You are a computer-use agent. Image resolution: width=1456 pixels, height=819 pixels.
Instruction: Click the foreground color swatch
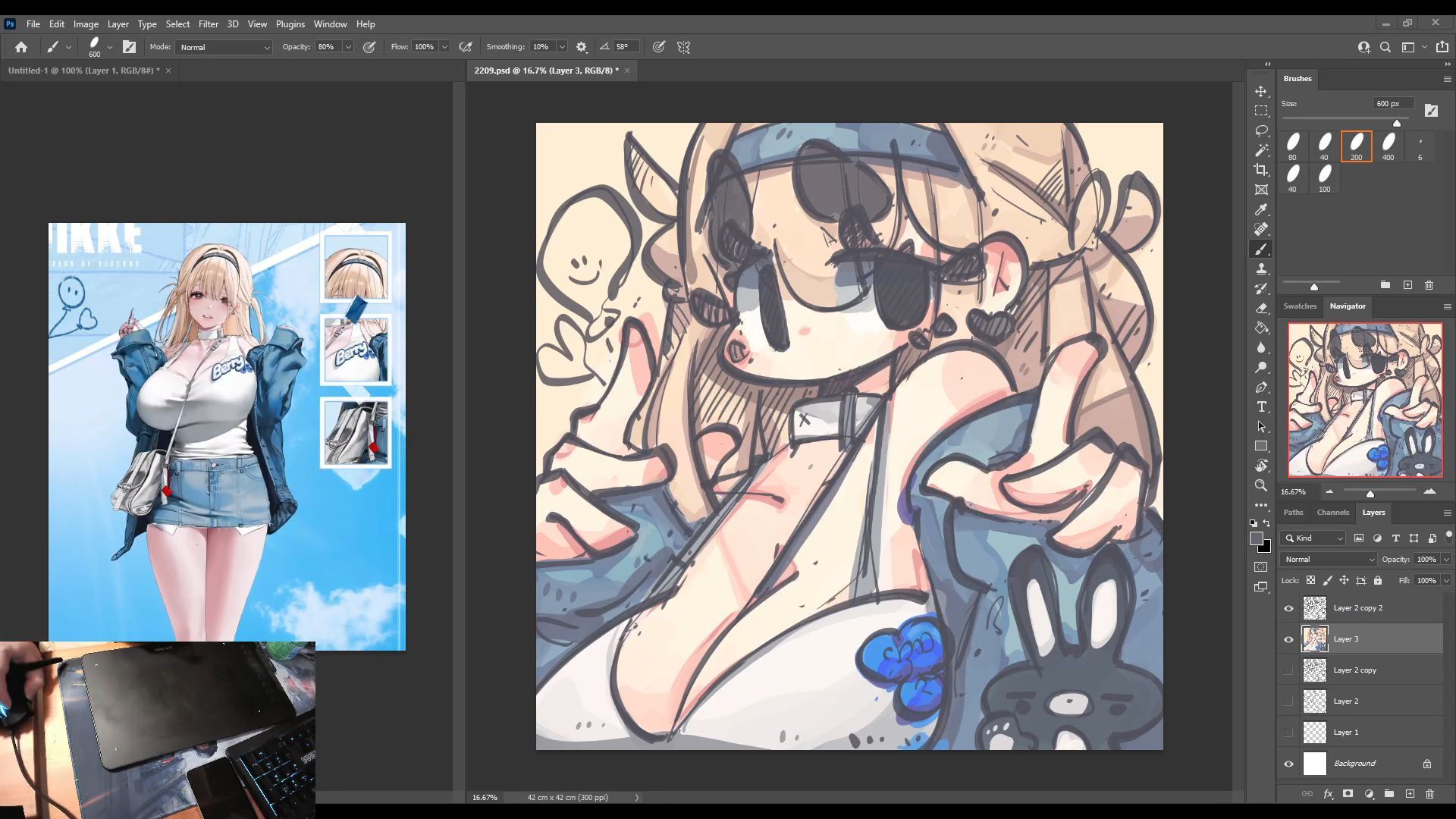coord(1257,538)
